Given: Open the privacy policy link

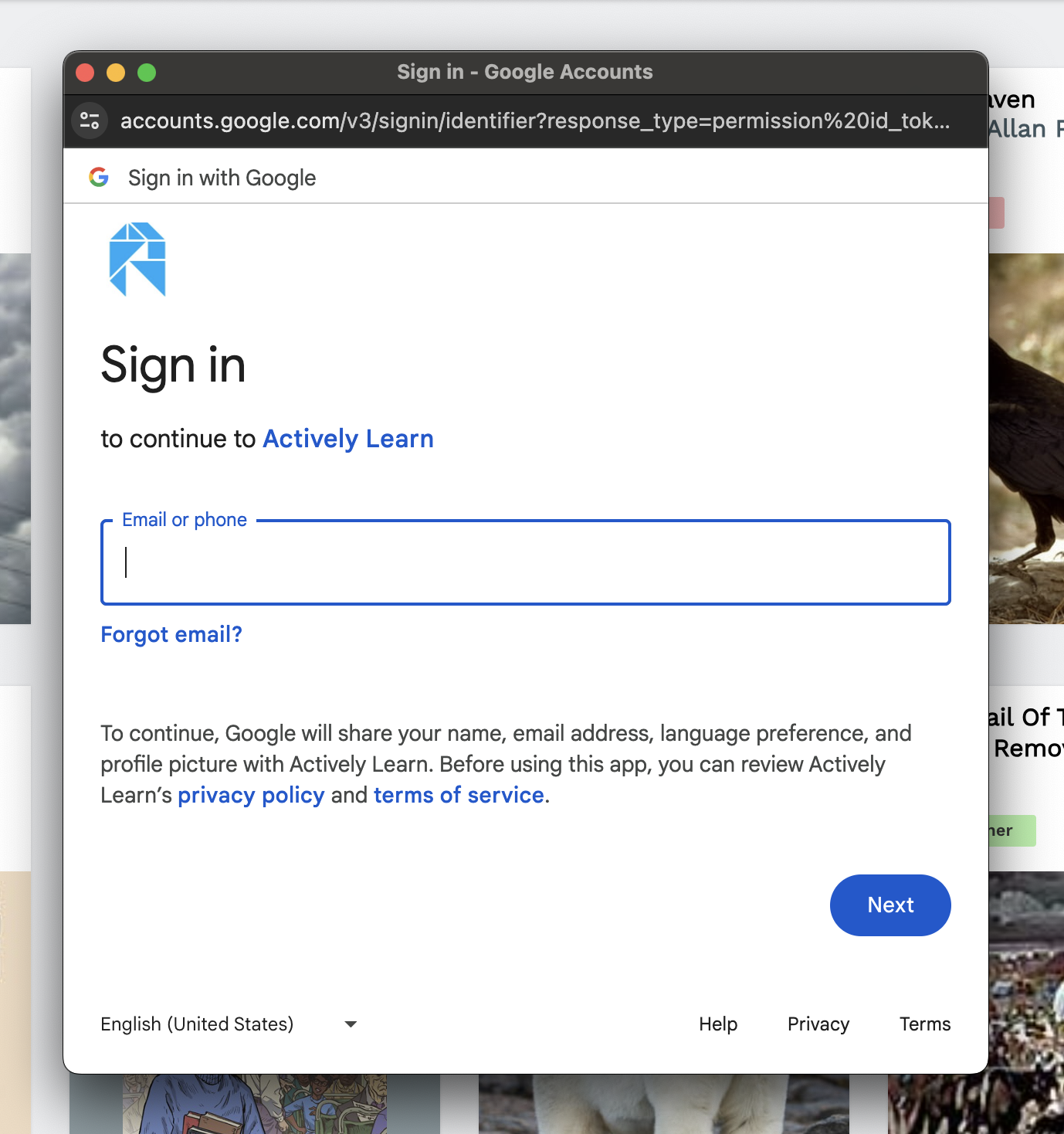Looking at the screenshot, I should click(x=251, y=795).
